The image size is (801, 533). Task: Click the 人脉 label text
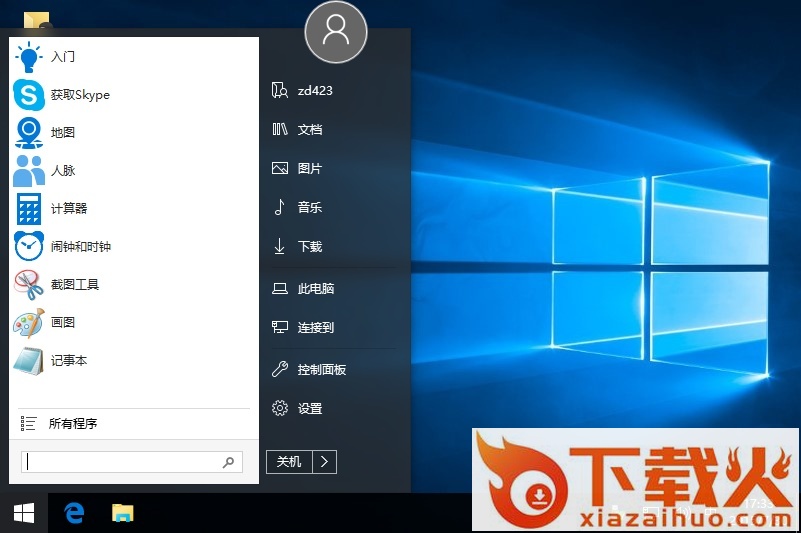[x=63, y=170]
